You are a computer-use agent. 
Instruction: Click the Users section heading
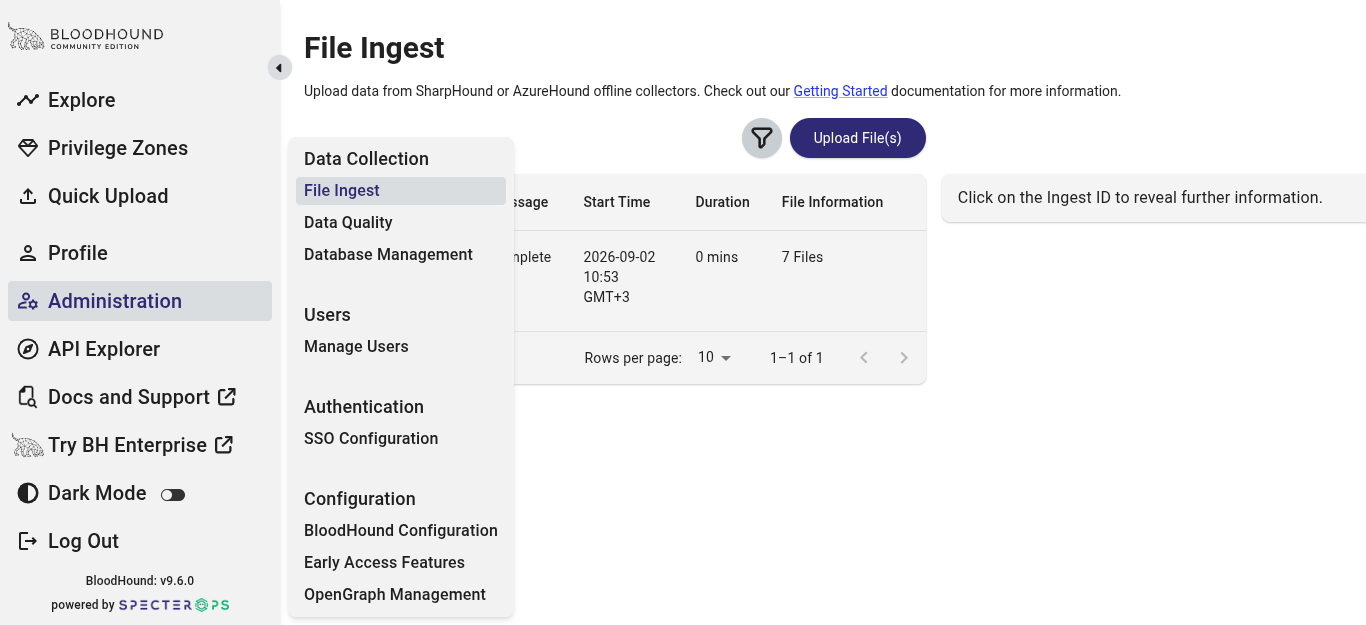(x=327, y=315)
